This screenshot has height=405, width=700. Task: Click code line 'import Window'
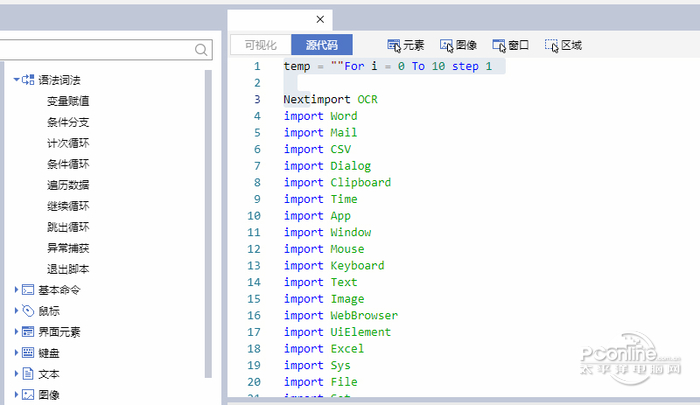tap(327, 232)
